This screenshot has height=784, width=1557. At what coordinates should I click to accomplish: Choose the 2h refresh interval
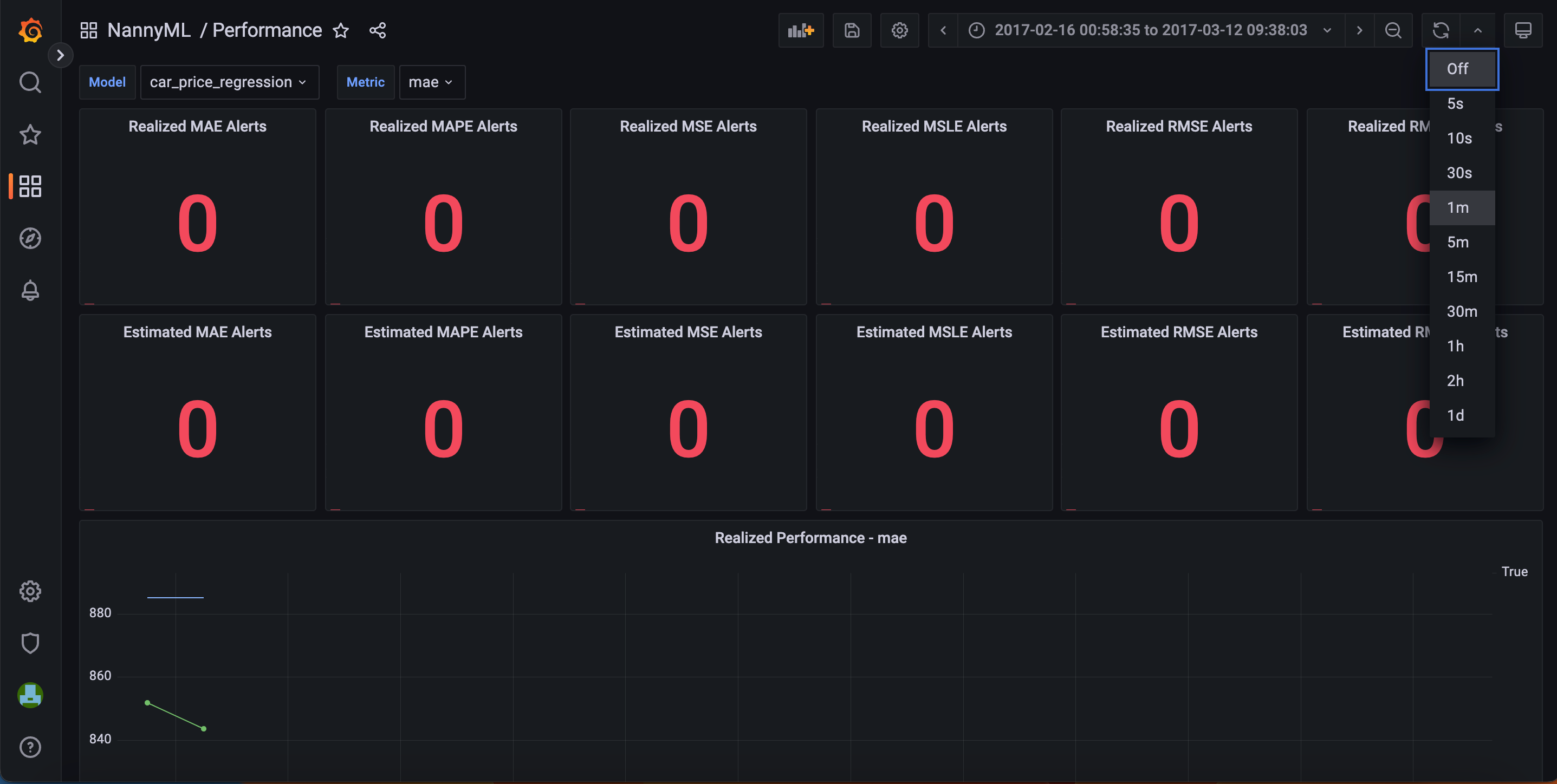click(x=1462, y=381)
